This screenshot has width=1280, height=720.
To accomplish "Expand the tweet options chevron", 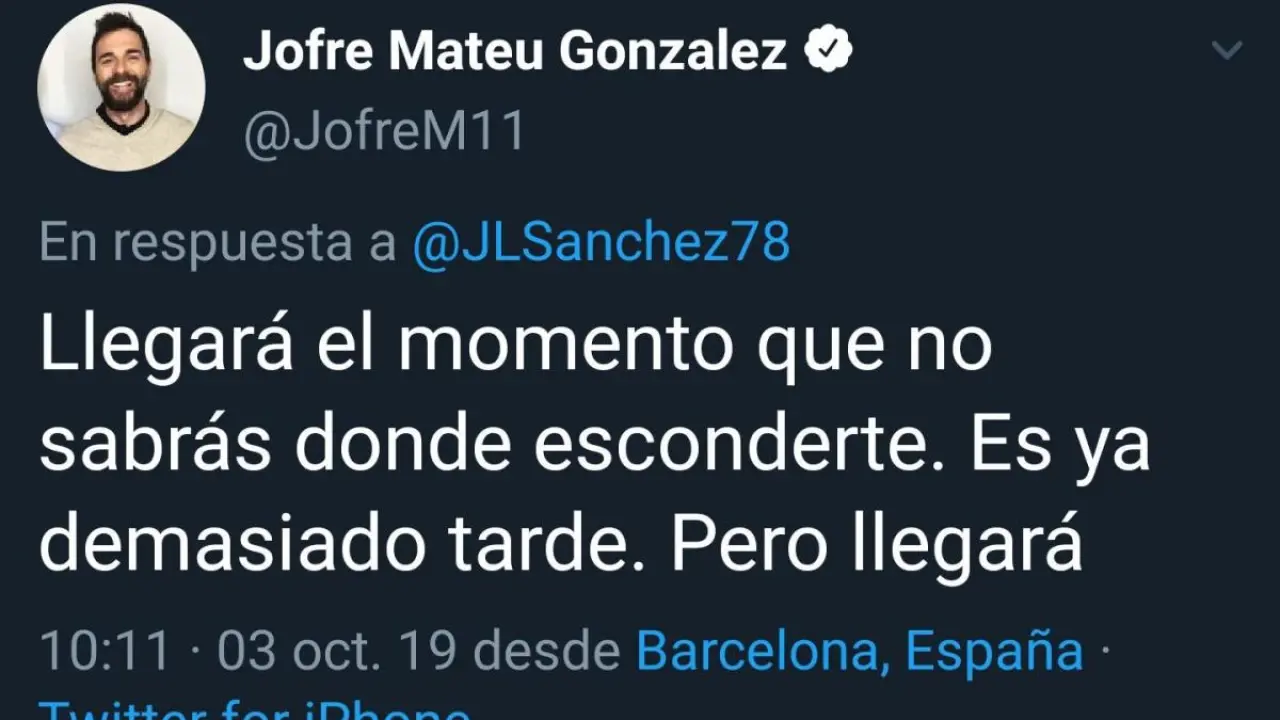I will point(1226,50).
